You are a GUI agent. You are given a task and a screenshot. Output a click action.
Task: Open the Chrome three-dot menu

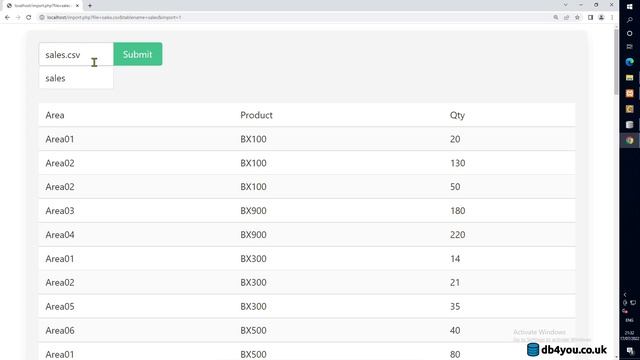[x=612, y=18]
